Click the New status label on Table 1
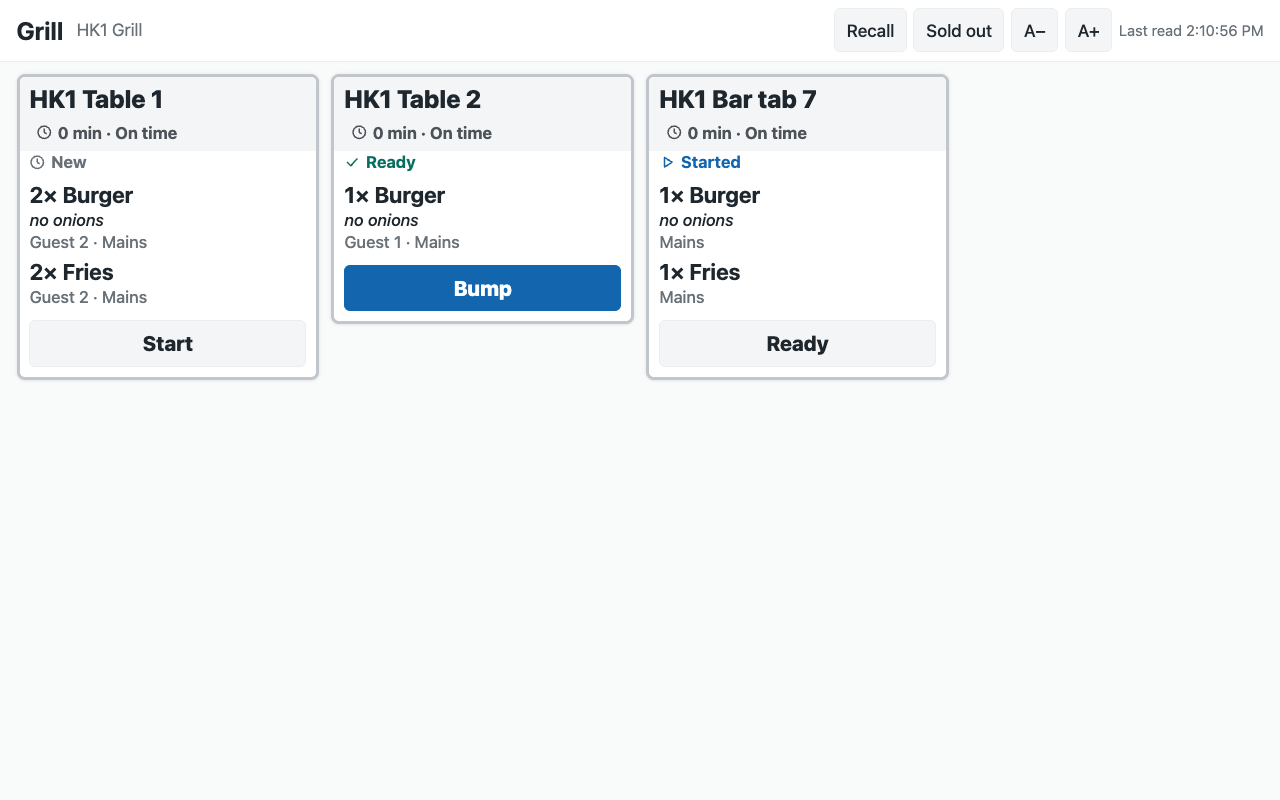This screenshot has height=800, width=1280. pyautogui.click(x=69, y=162)
